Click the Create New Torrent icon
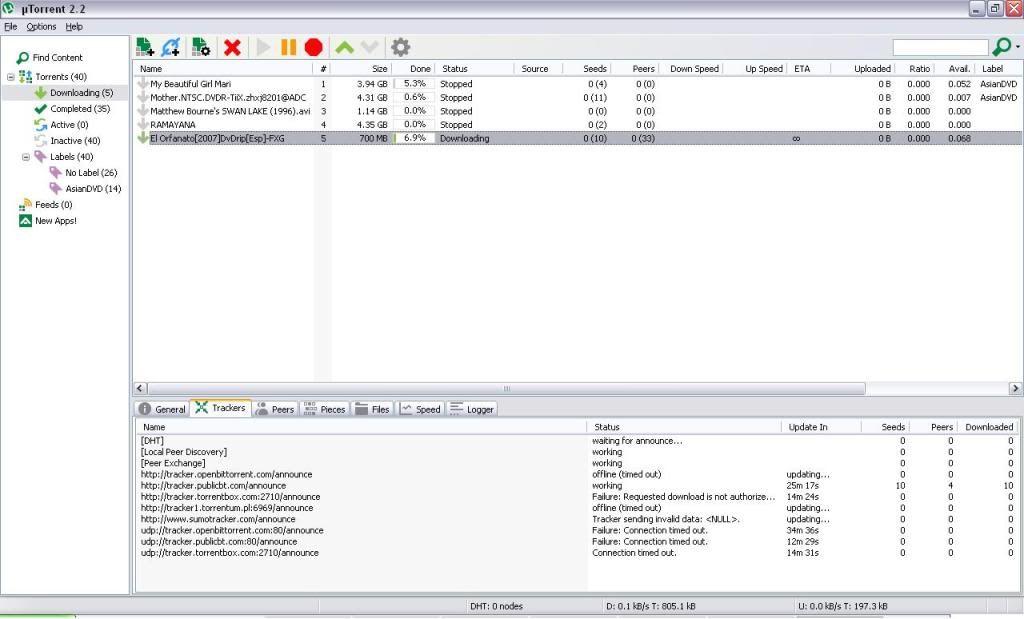Screen dimensions: 1024x619 coord(201,47)
